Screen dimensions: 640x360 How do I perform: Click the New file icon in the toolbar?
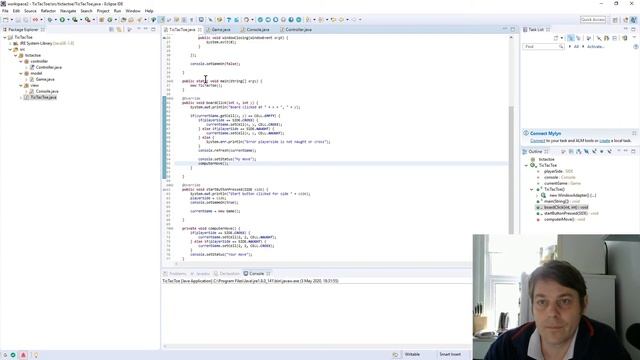click(5, 20)
